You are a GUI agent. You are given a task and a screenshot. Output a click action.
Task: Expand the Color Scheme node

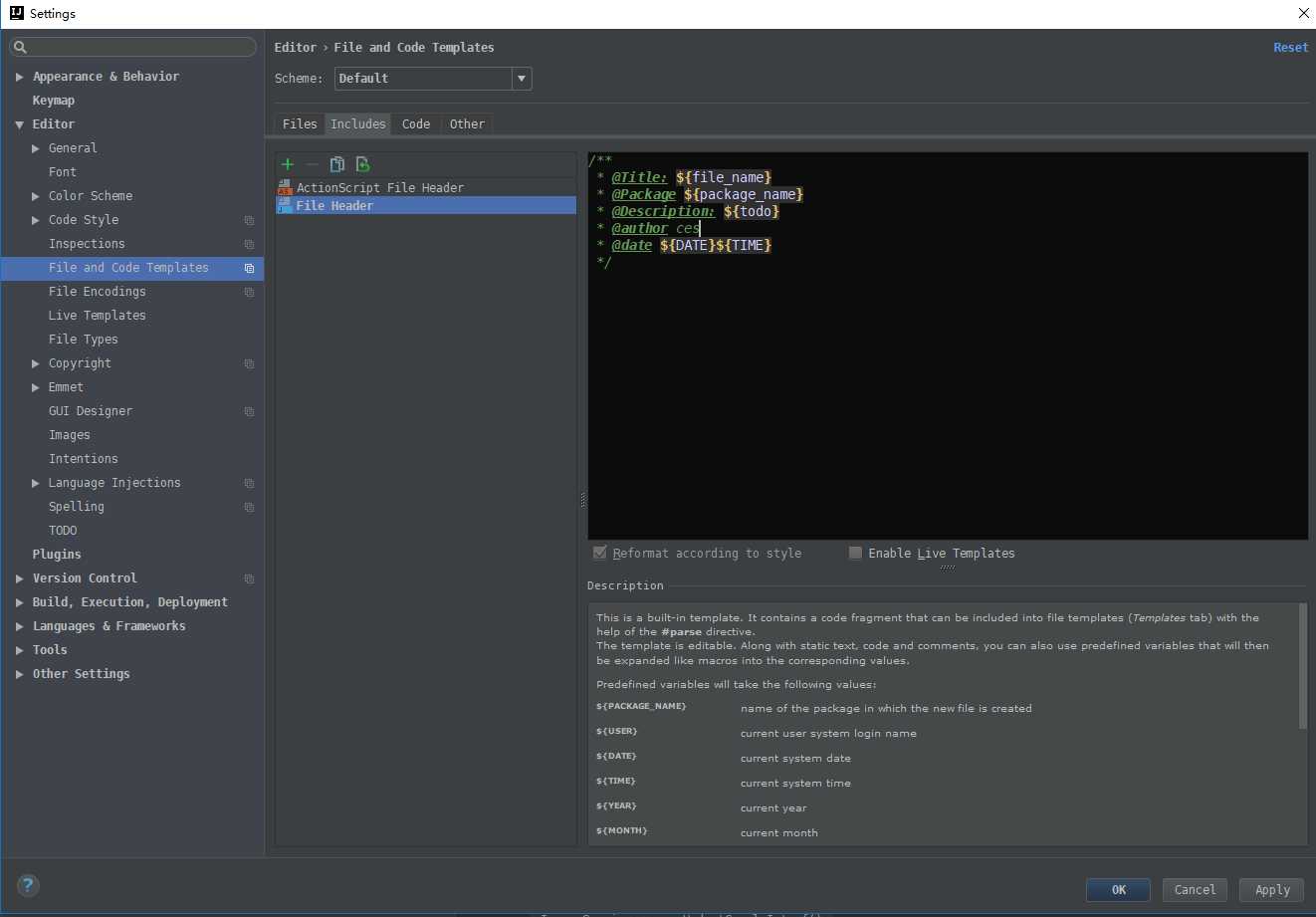(36, 196)
